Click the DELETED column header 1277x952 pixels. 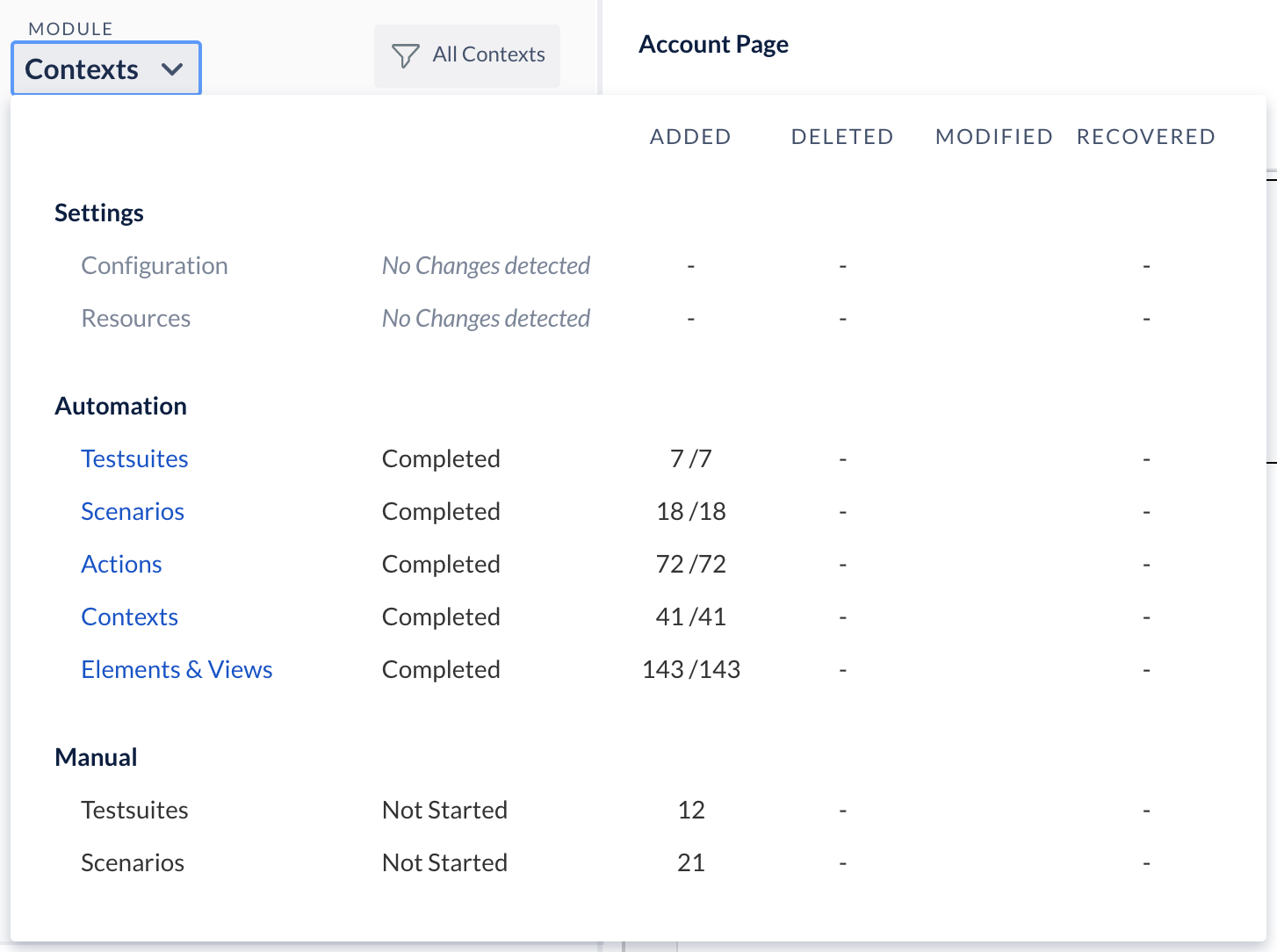842,137
